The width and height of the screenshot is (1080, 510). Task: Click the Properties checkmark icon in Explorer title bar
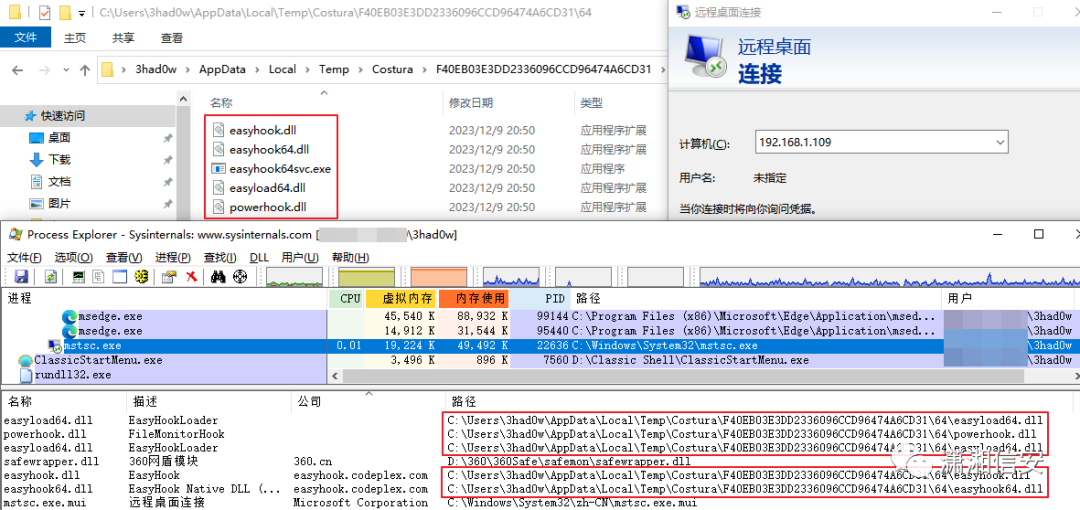[x=44, y=12]
